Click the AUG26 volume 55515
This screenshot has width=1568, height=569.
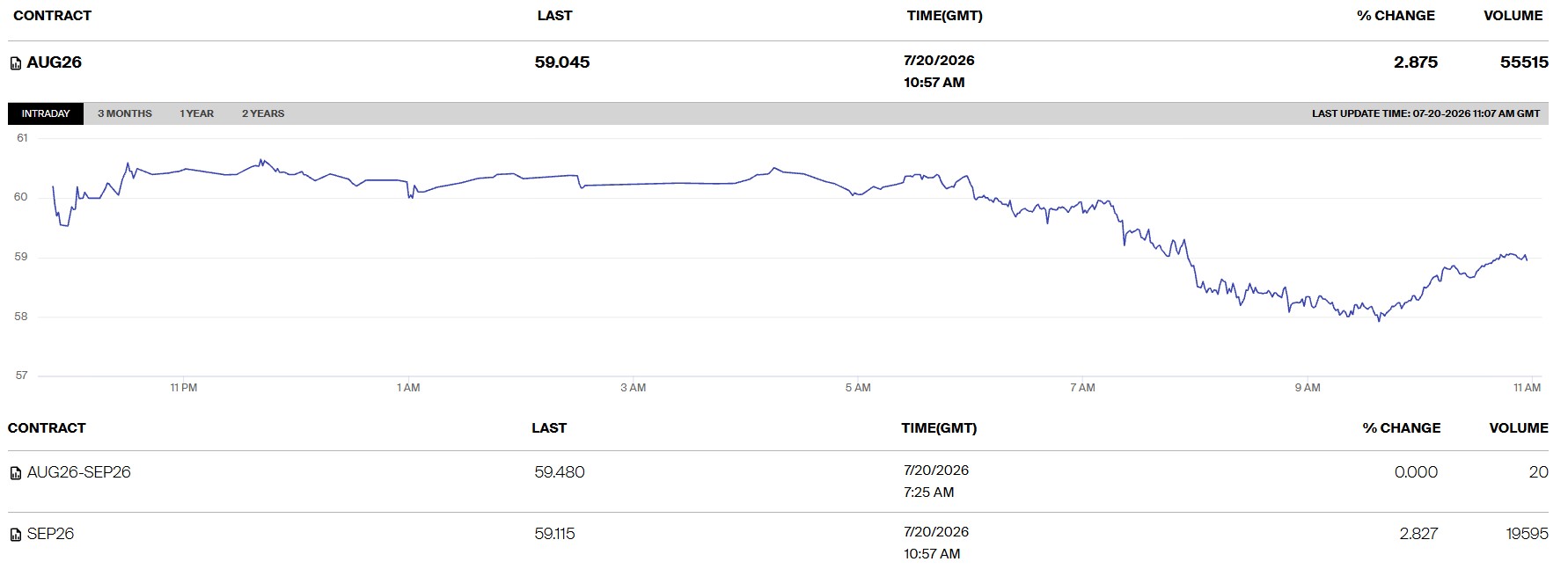(x=1524, y=62)
